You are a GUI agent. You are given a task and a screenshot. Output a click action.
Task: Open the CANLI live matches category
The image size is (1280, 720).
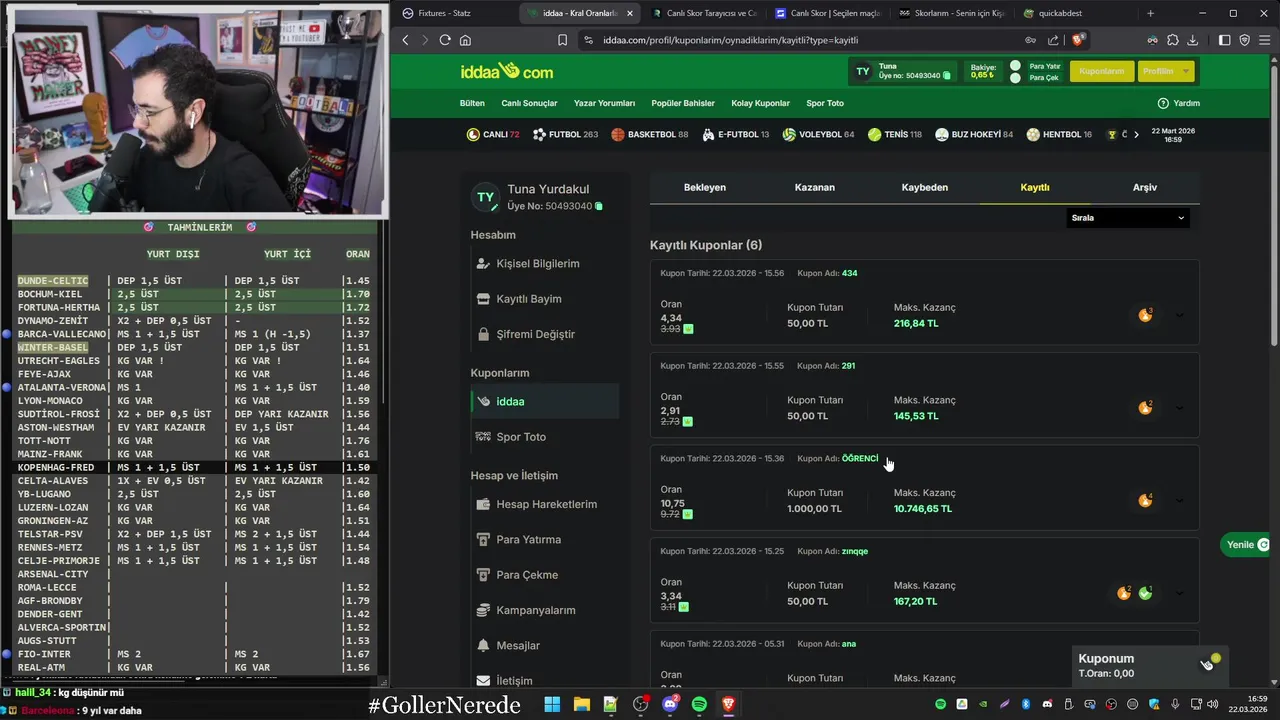(493, 134)
